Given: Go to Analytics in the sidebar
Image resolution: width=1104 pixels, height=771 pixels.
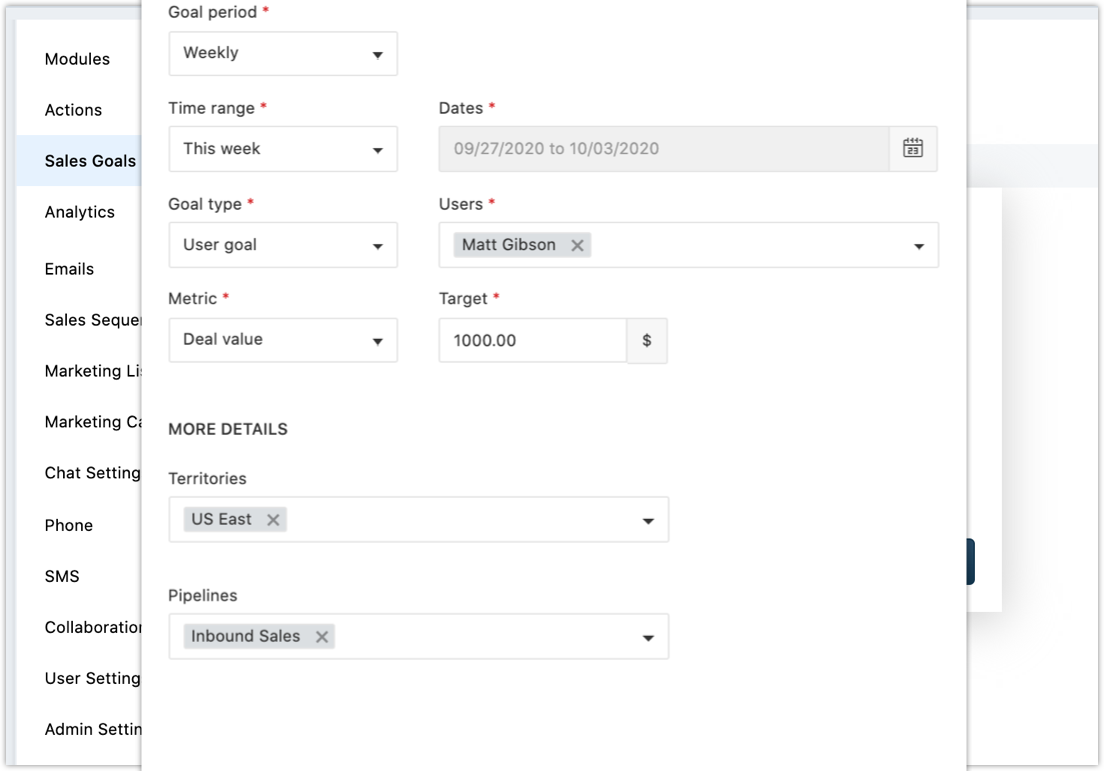Looking at the screenshot, I should click(79, 212).
